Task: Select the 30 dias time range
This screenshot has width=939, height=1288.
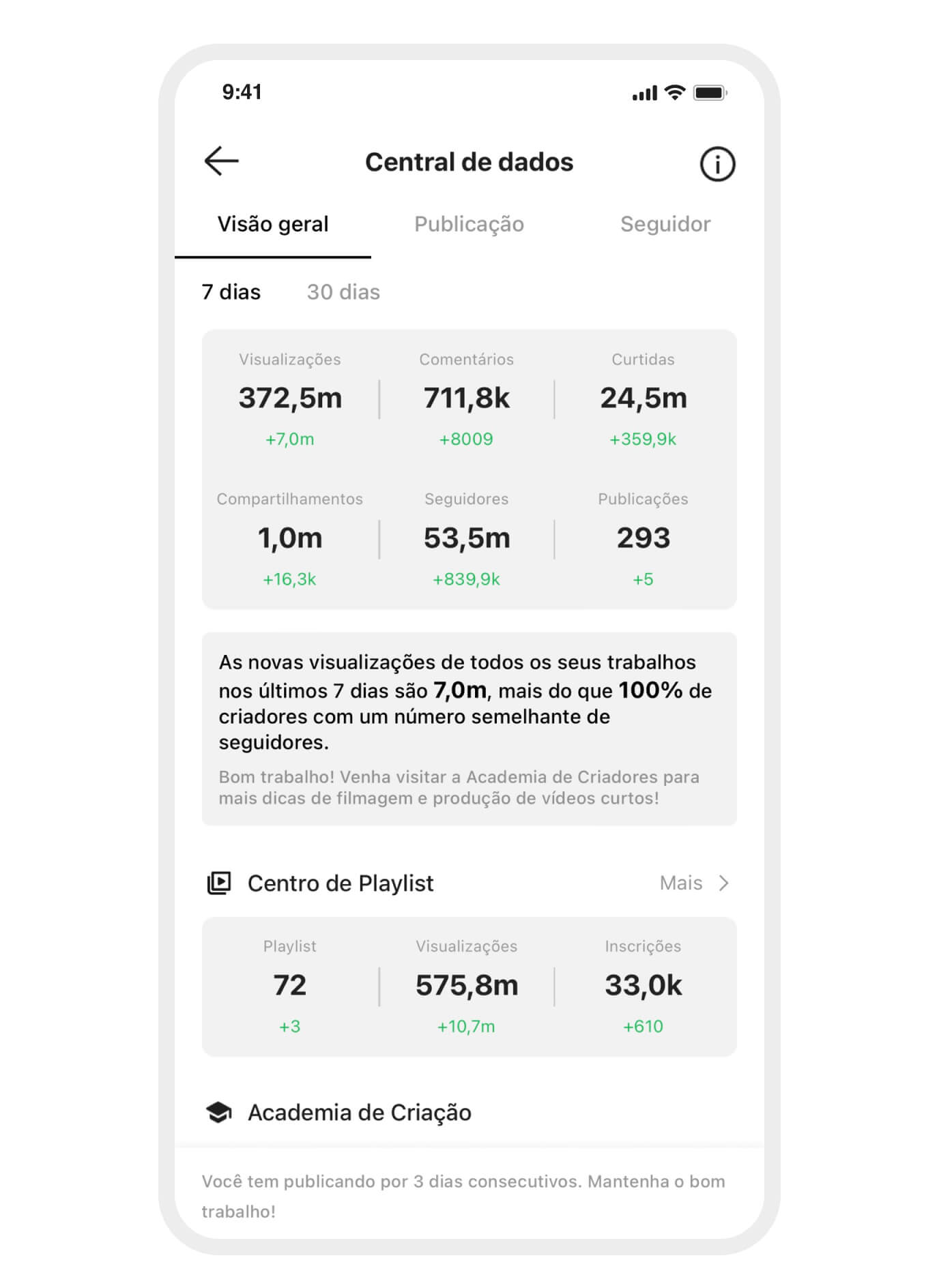Action: pos(343,292)
